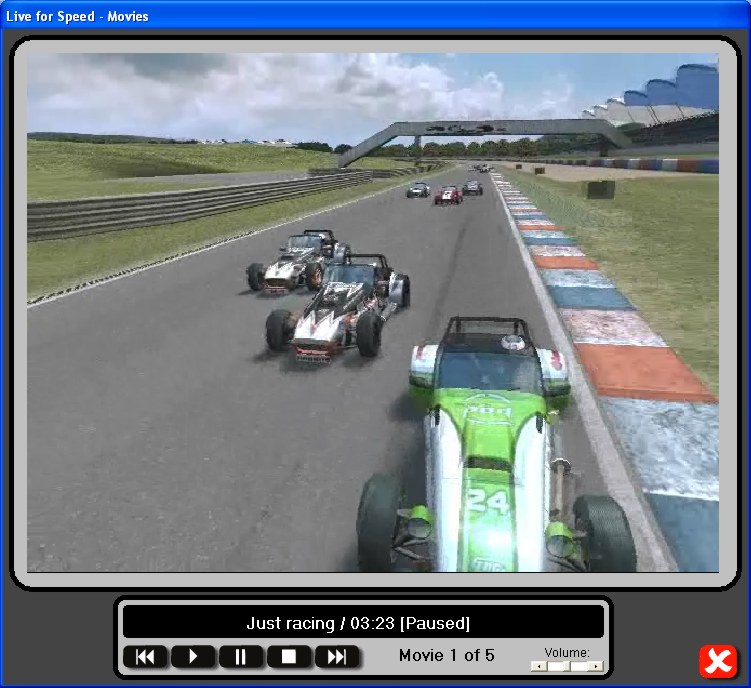
Task: Decrease volume with the left arrow
Action: (x=539, y=666)
